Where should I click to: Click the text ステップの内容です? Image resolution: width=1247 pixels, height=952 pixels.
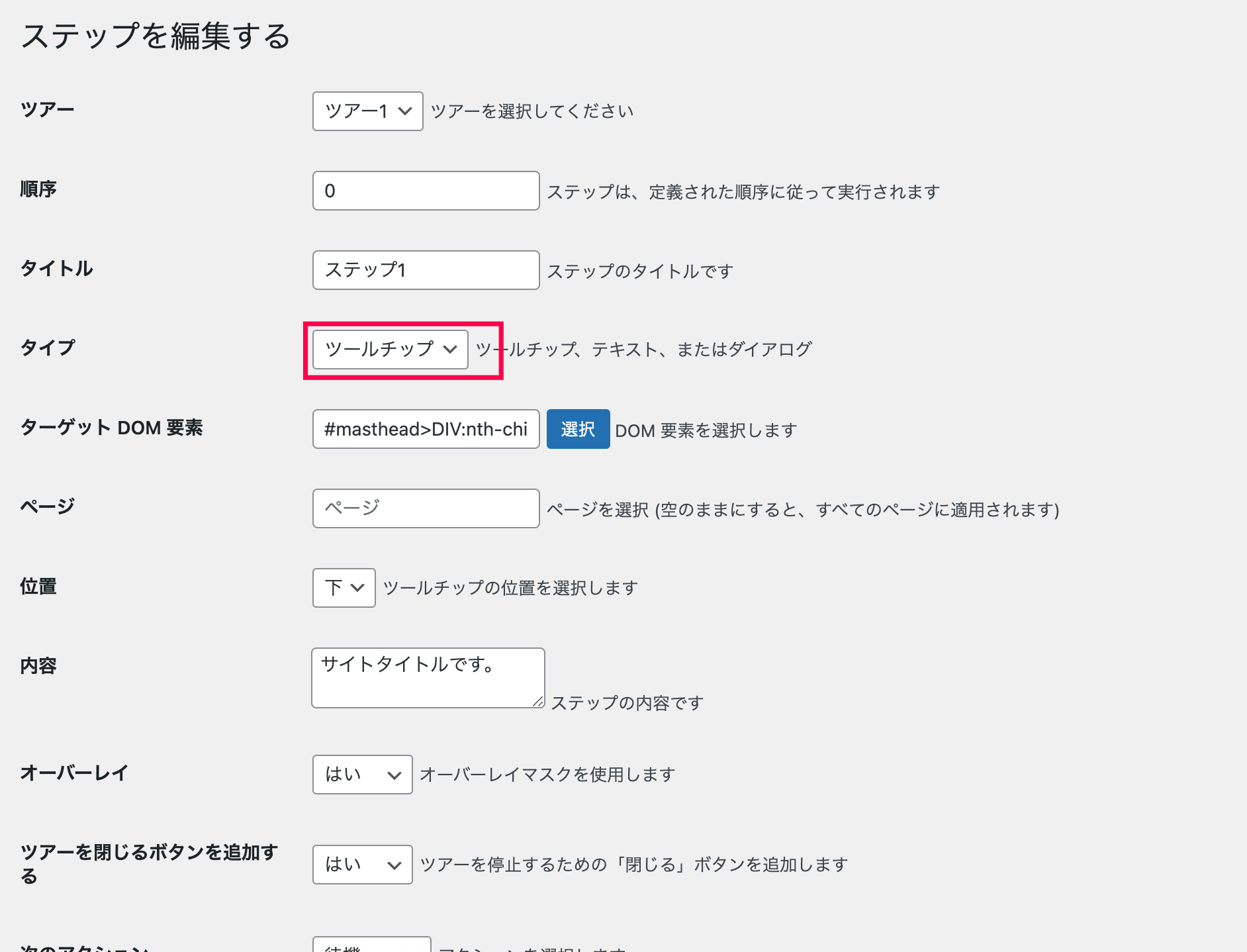627,703
